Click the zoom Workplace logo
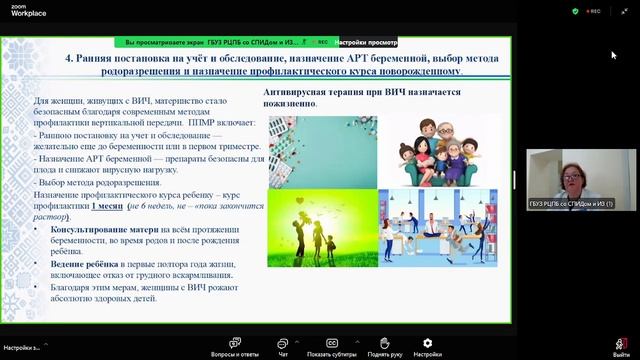The width and height of the screenshot is (640, 360). coord(29,11)
